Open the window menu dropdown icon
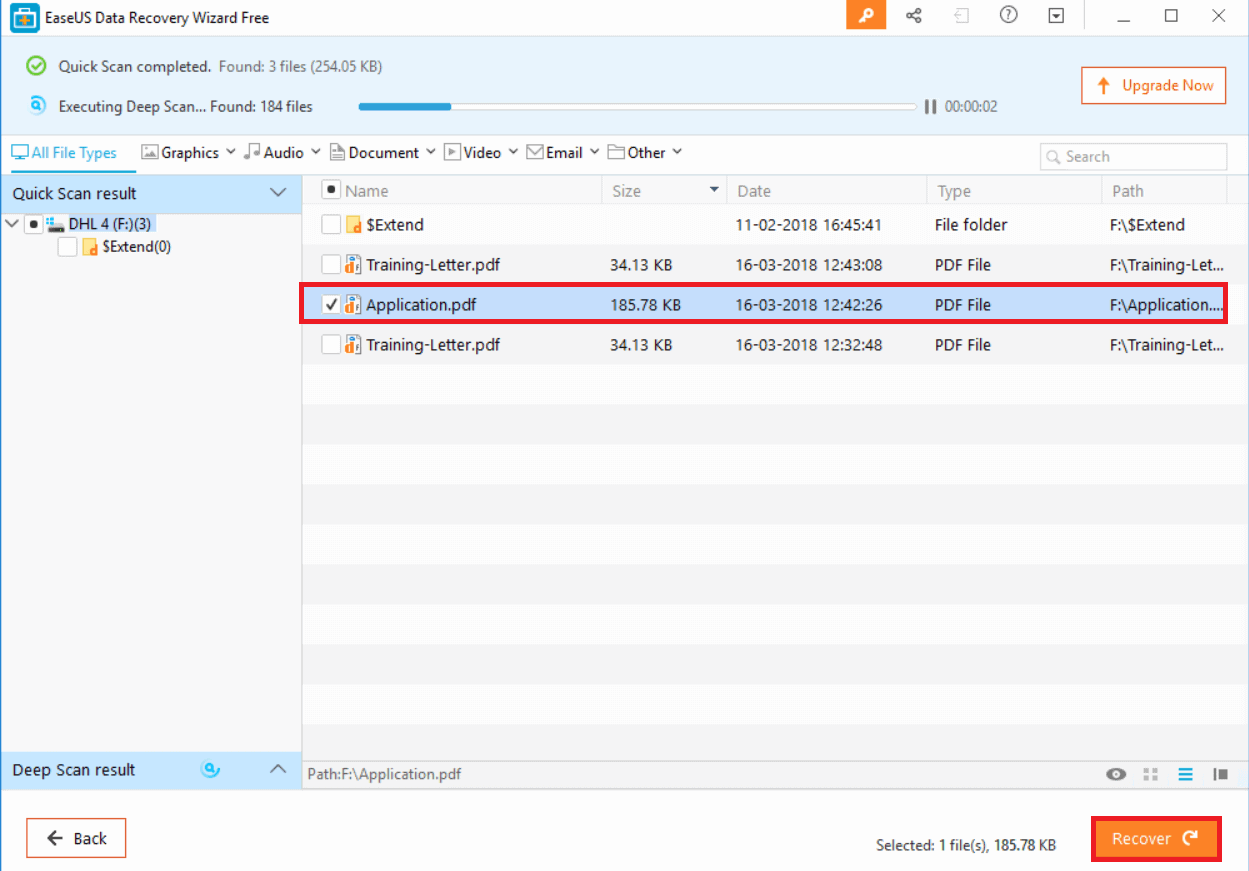This screenshot has height=871, width=1249. pyautogui.click(x=1056, y=16)
